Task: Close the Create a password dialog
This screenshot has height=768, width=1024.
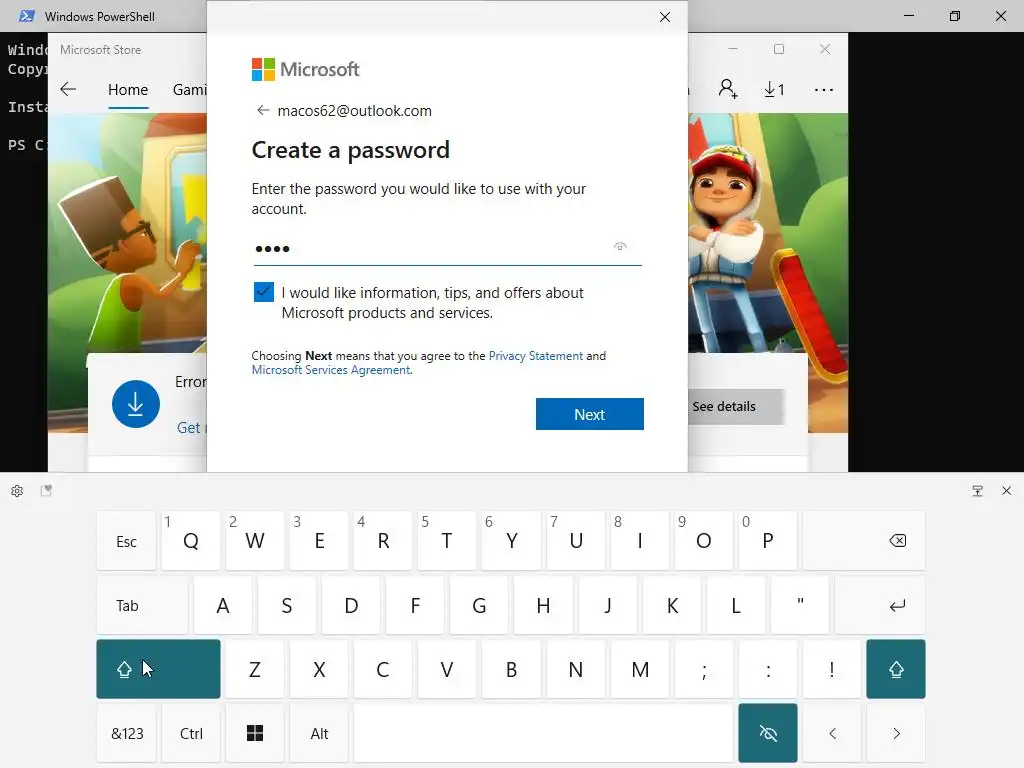Action: point(665,17)
